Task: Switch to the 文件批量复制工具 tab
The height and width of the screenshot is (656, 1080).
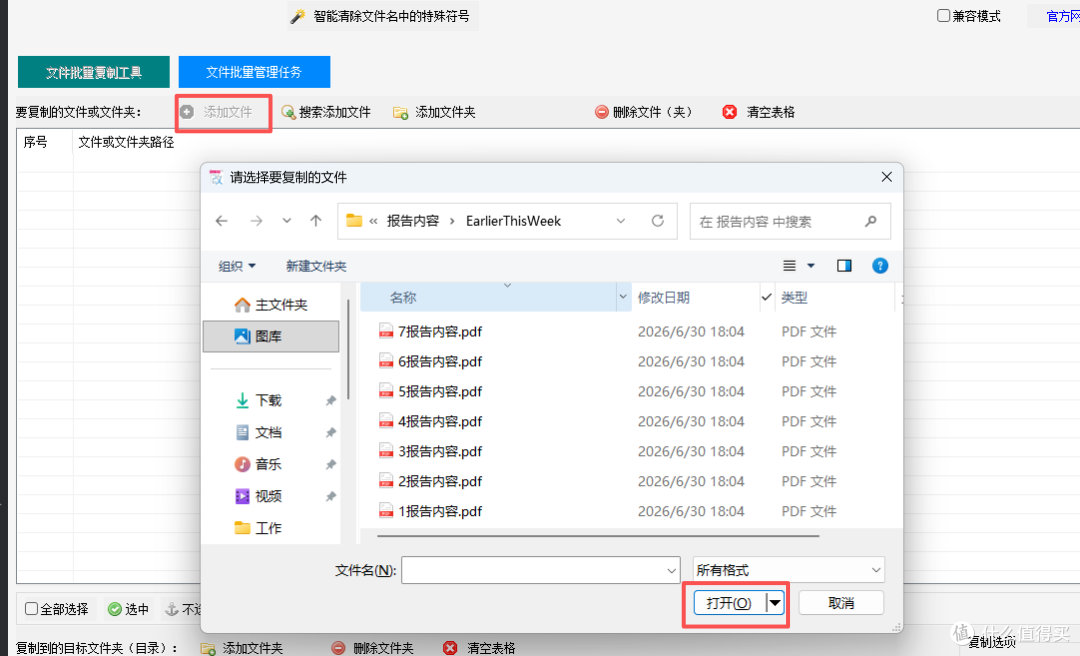Action: point(94,72)
